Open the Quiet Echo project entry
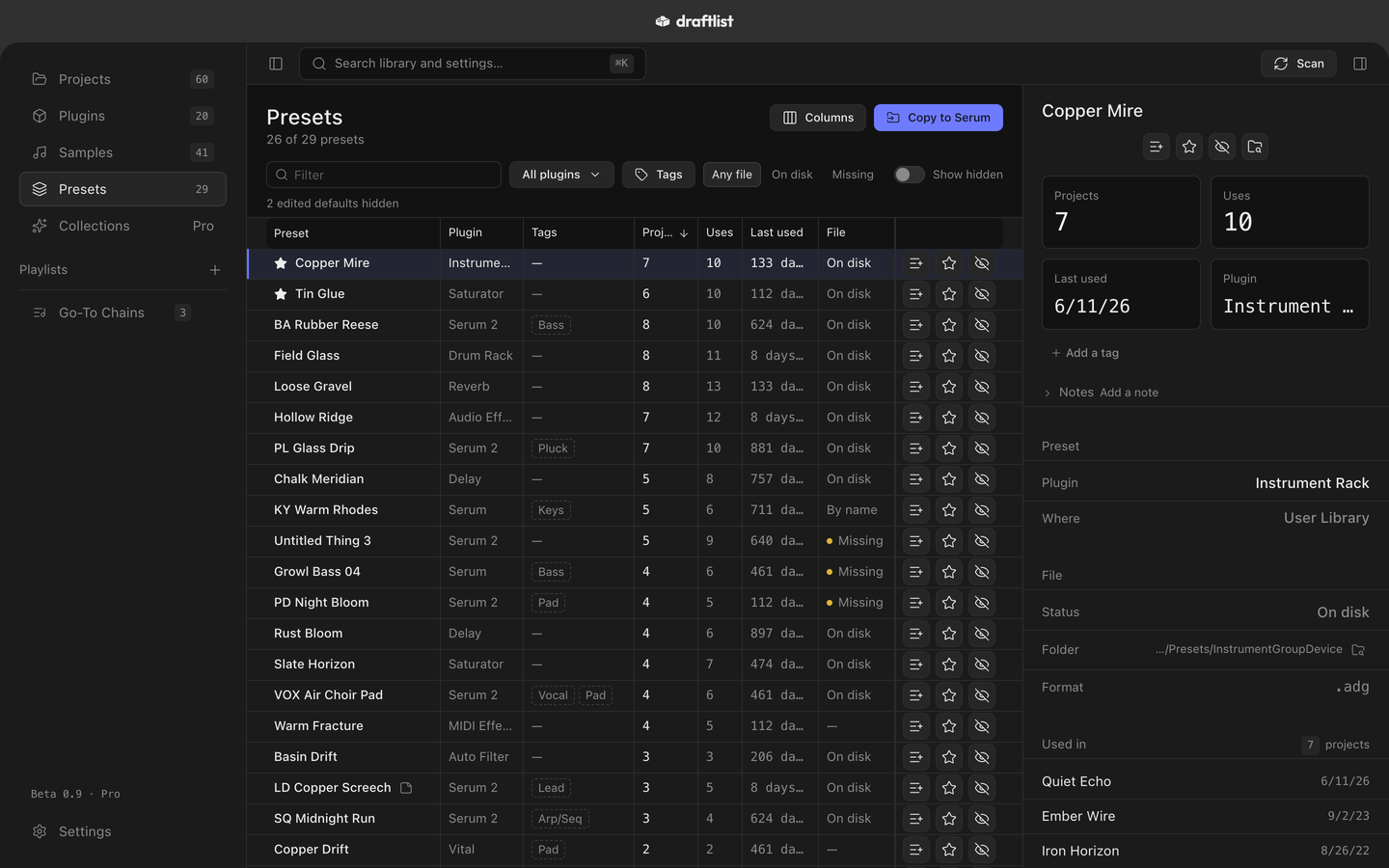Viewport: 1389px width, 868px height. pos(1206,781)
